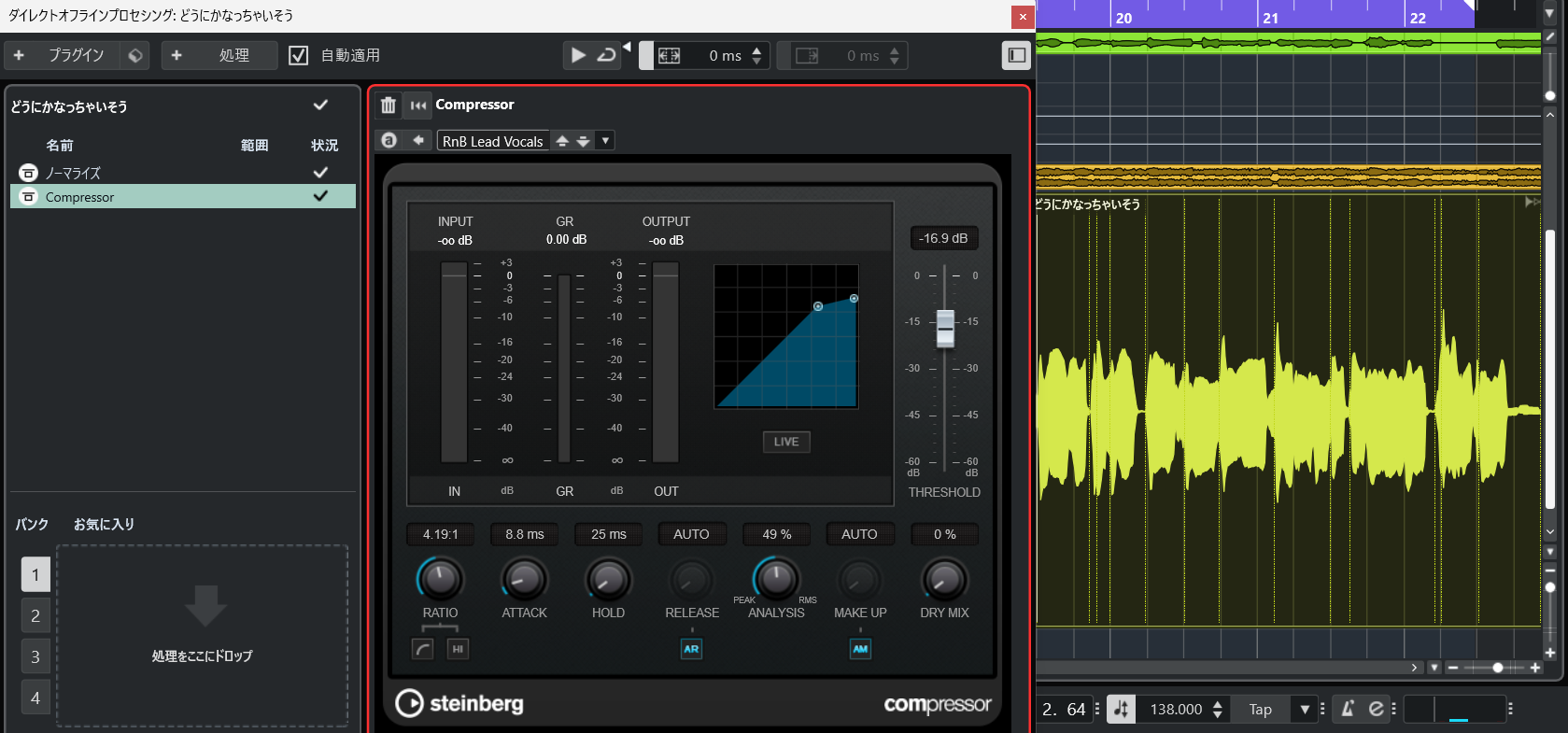Toggle the checkmark beside どうにかなっちゃいそう clip header

pyautogui.click(x=320, y=106)
